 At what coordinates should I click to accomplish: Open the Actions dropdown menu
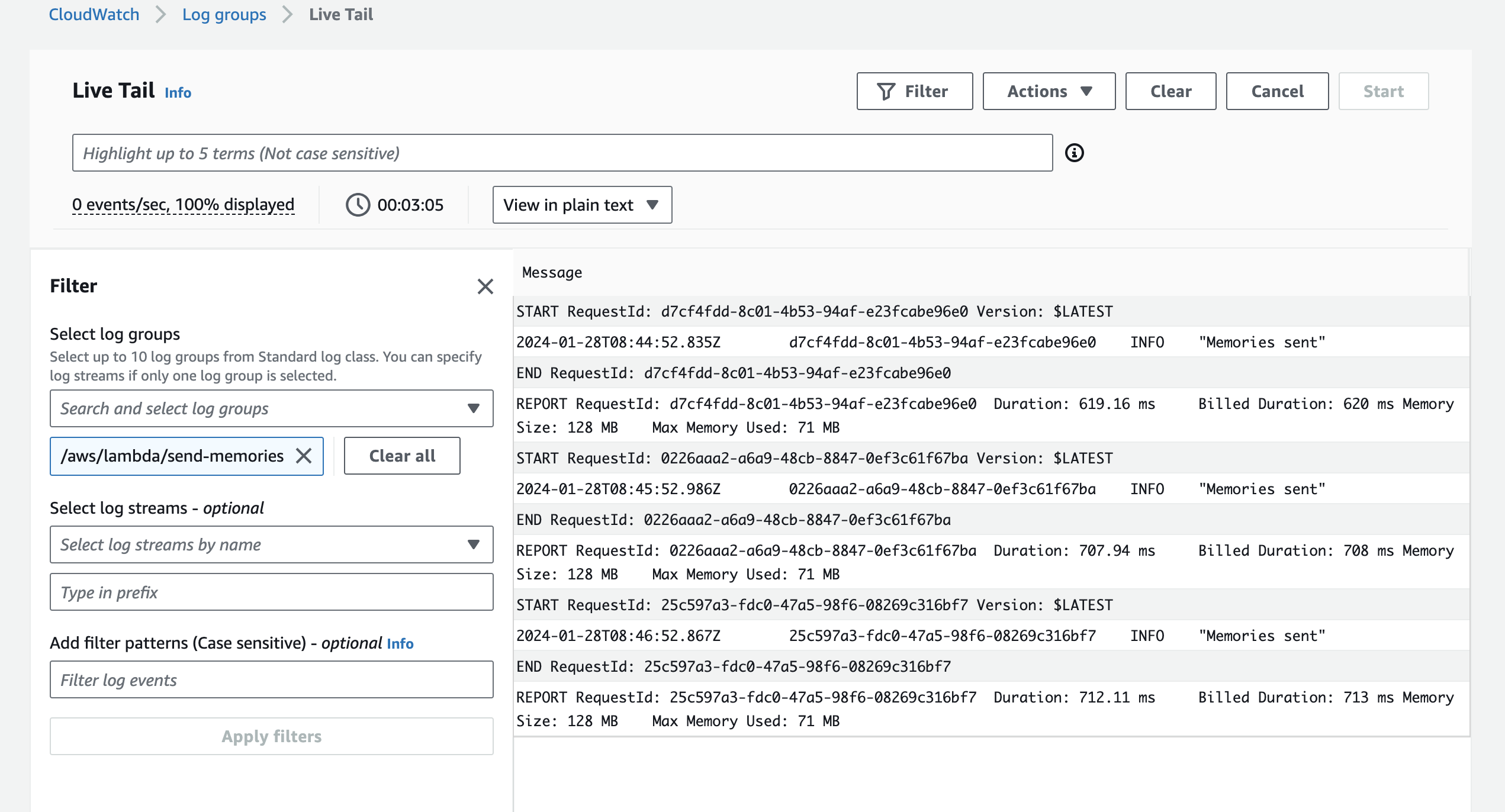[1049, 91]
